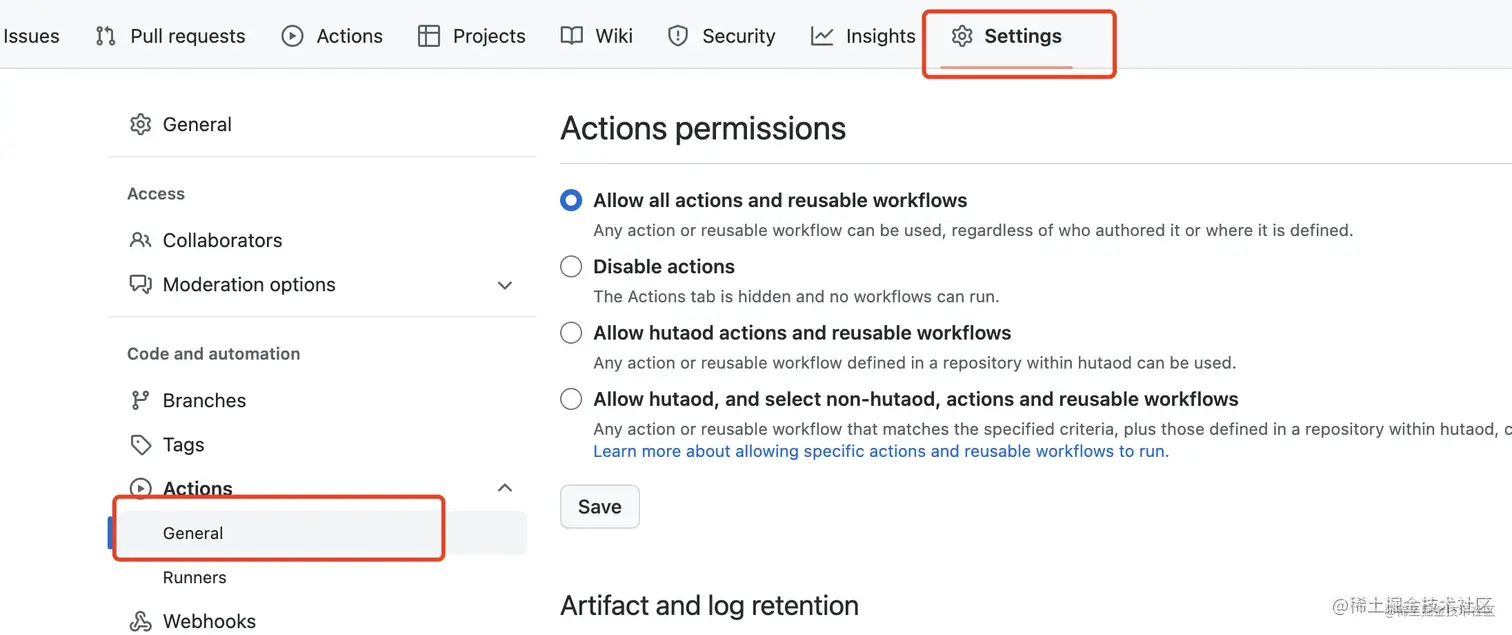
Task: Select the Disable actions radio button
Action: click(x=571, y=266)
